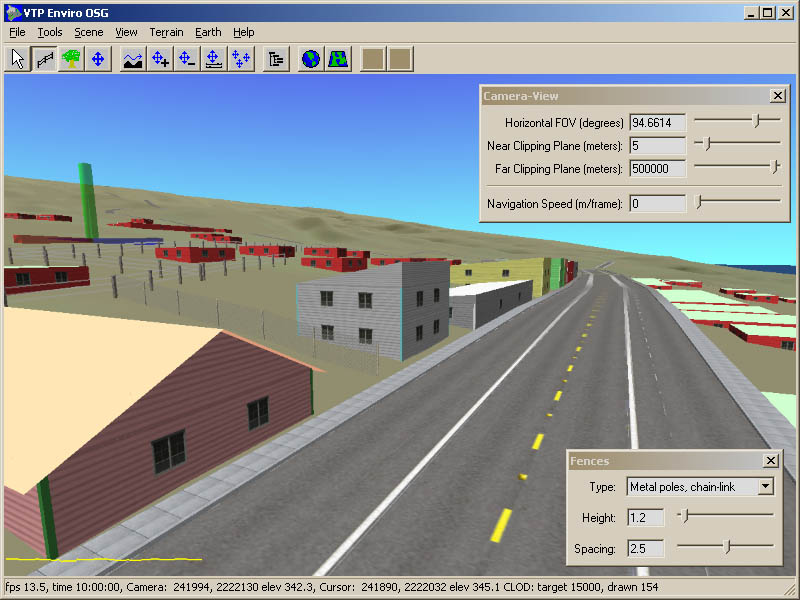Click the fence Height value field
Viewport: 800px width, 600px height.
click(645, 518)
